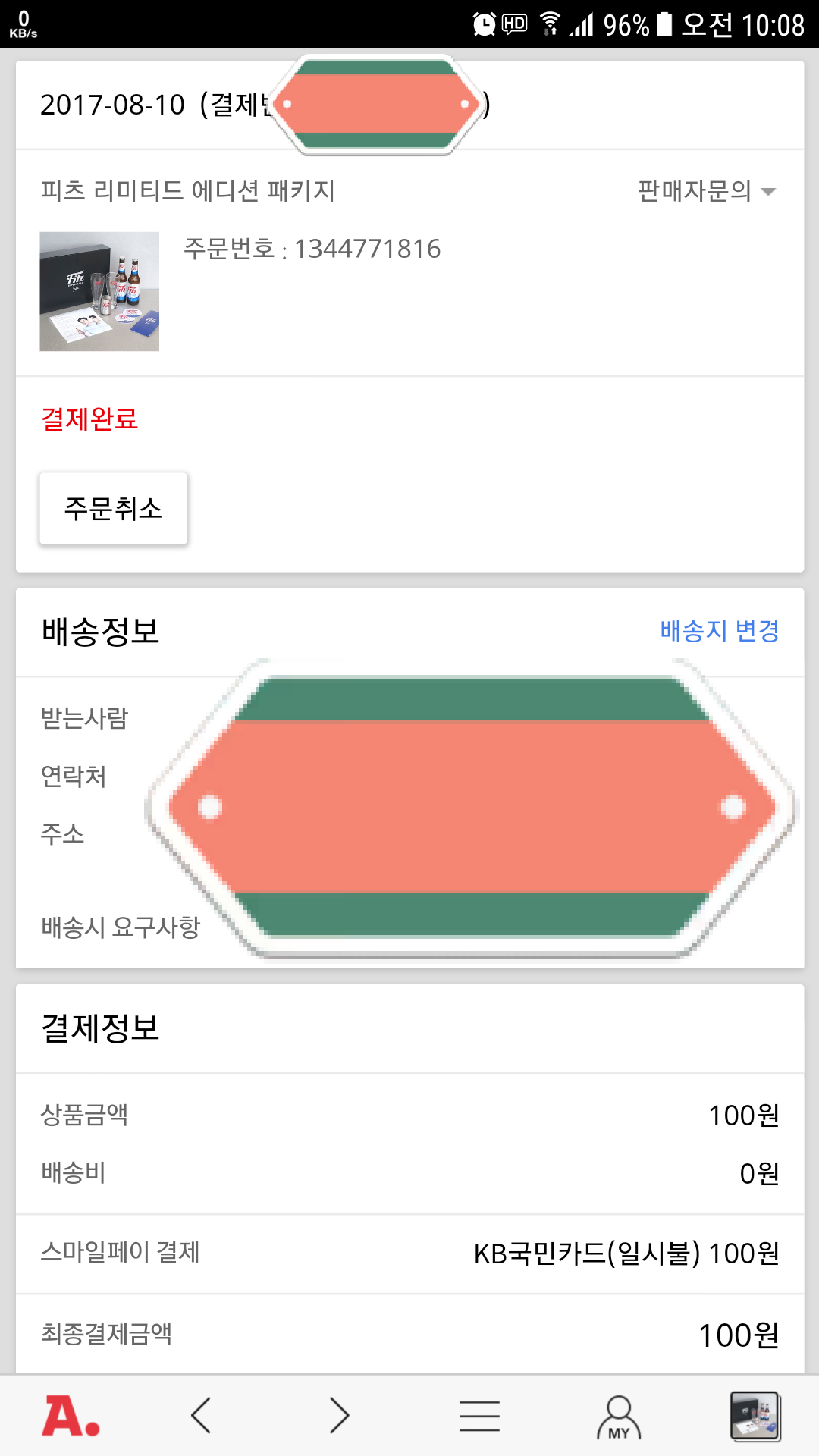Open the MY profile icon

(x=619, y=1416)
